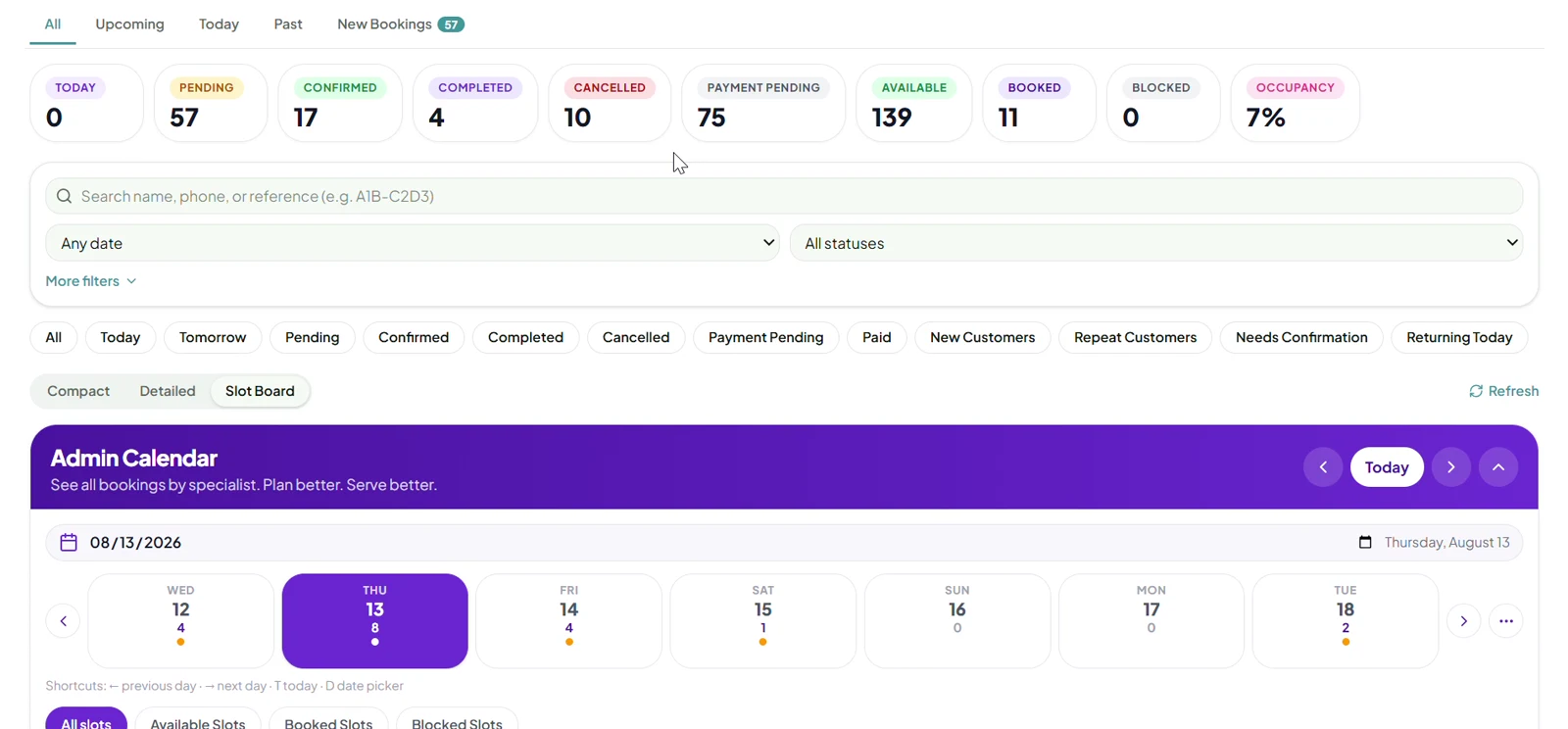1568x729 pixels.
Task: Select the Detailed view
Action: pos(168,391)
